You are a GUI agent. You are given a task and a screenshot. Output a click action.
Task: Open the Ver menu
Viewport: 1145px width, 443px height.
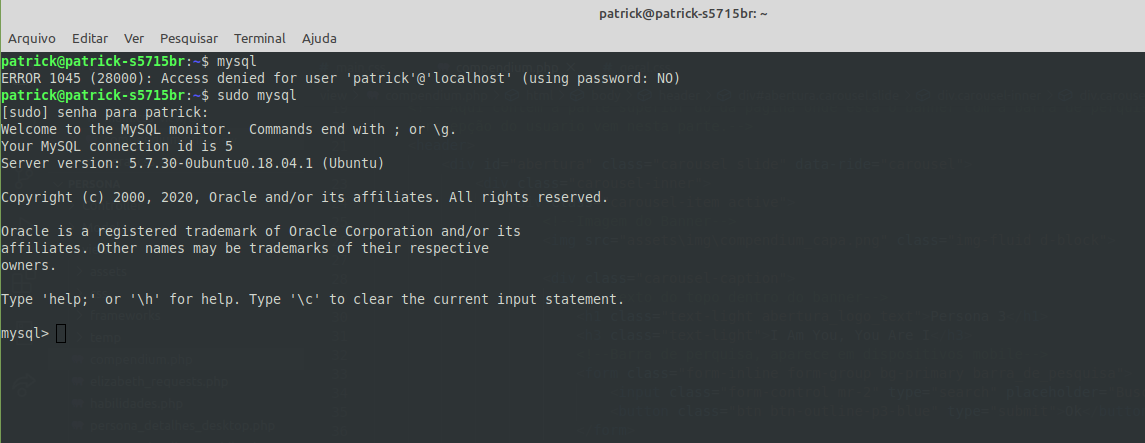coord(134,39)
